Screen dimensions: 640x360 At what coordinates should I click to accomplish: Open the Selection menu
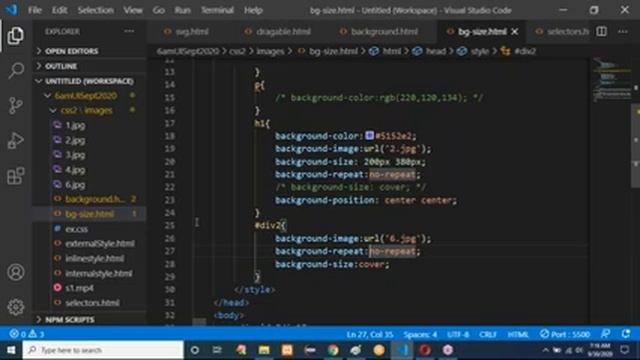point(96,10)
